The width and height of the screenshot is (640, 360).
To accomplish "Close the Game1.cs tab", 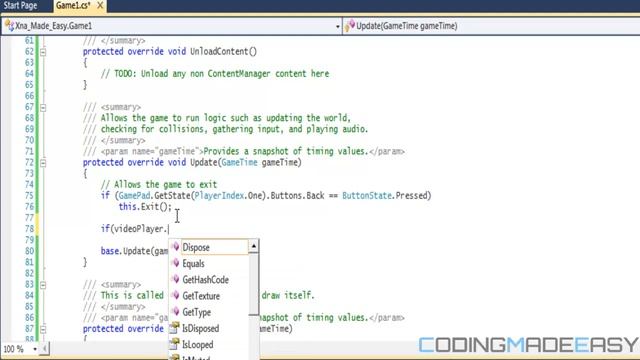I will coord(100,5).
